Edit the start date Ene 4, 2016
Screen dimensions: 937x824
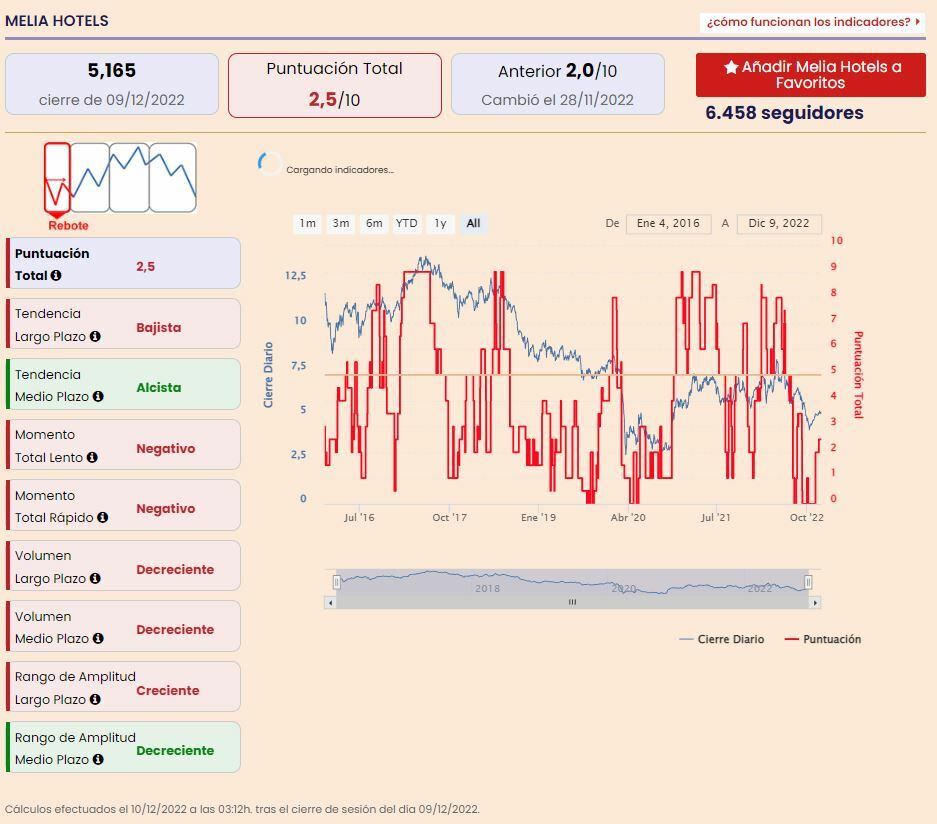coord(668,223)
